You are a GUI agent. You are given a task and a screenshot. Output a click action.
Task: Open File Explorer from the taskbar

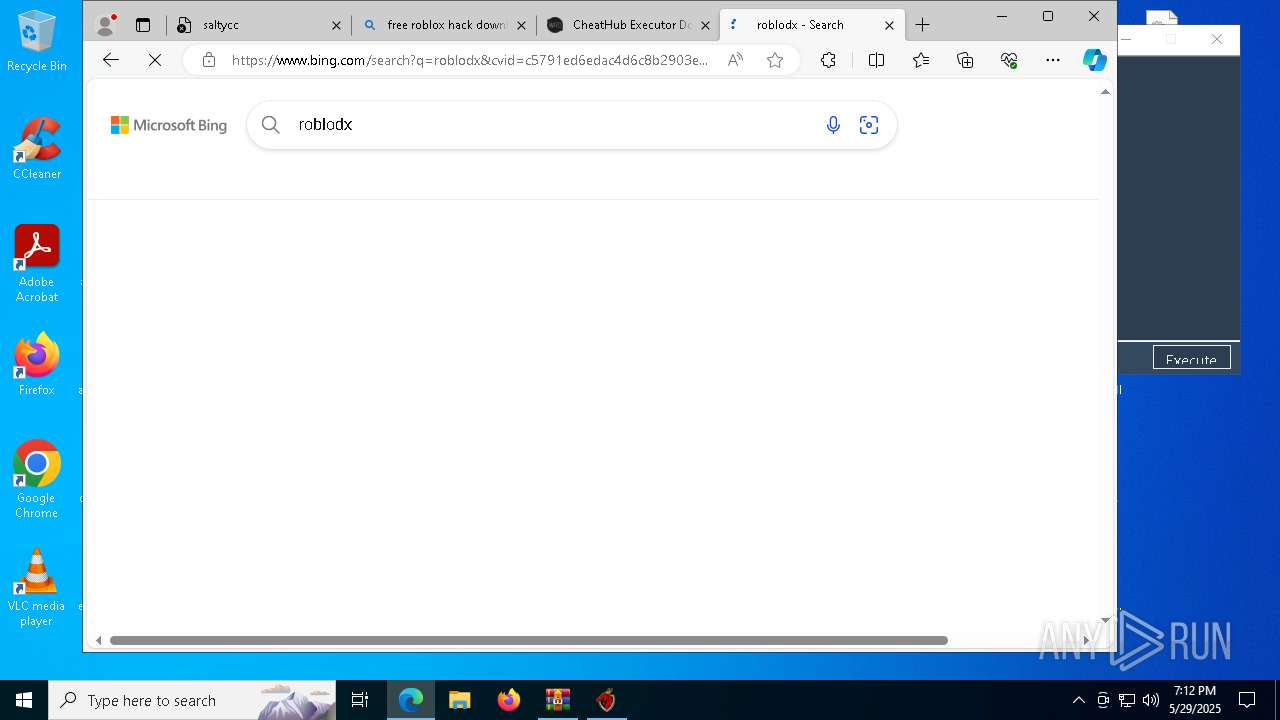(x=459, y=700)
